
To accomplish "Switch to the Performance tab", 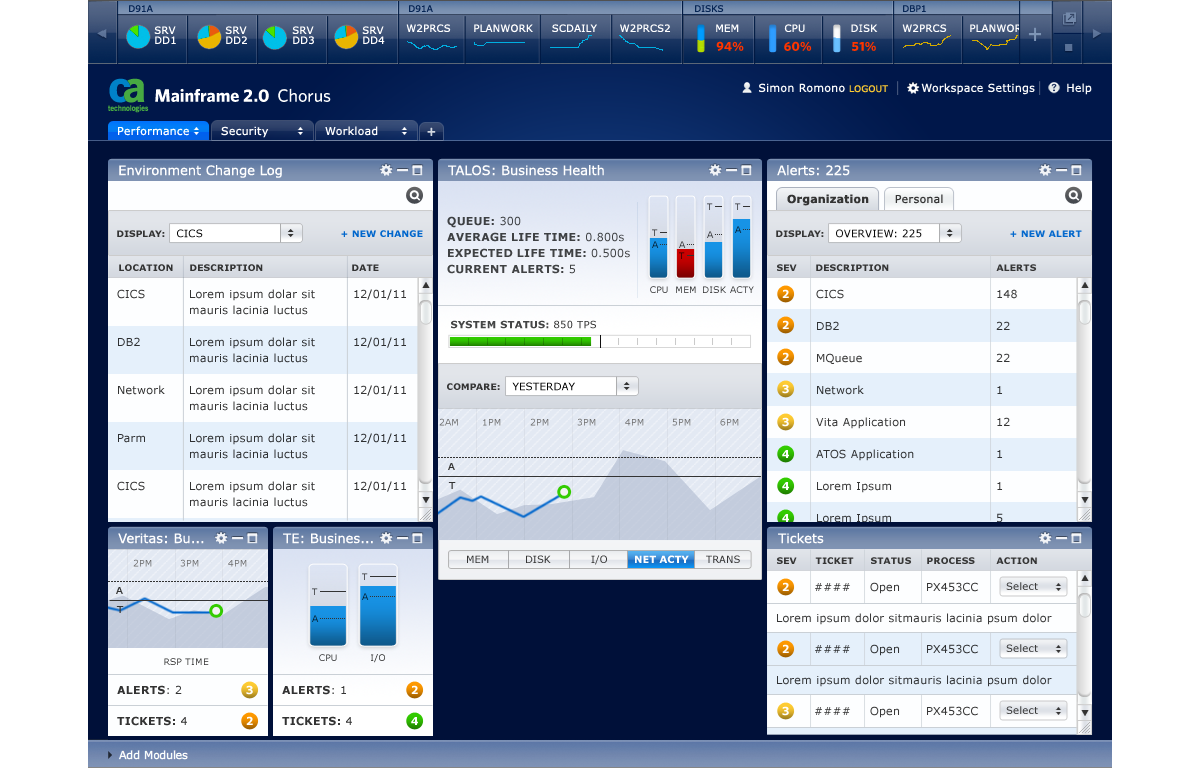I will (159, 131).
